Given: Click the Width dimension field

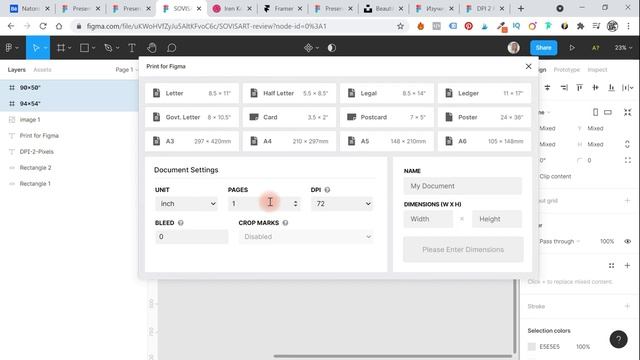Looking at the screenshot, I should (x=428, y=219).
